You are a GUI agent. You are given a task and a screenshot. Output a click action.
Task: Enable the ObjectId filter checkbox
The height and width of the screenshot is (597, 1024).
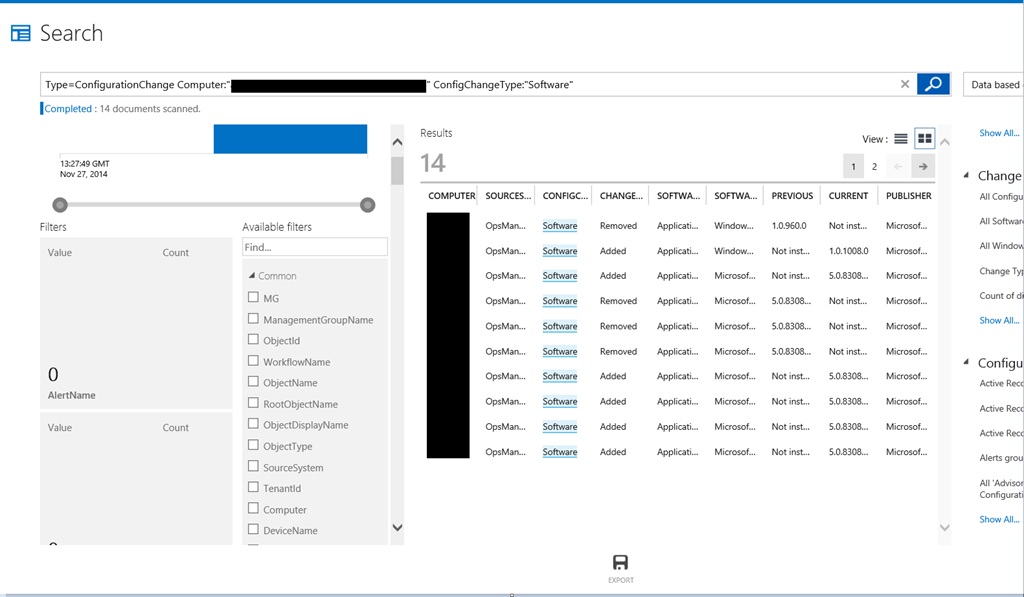point(253,340)
